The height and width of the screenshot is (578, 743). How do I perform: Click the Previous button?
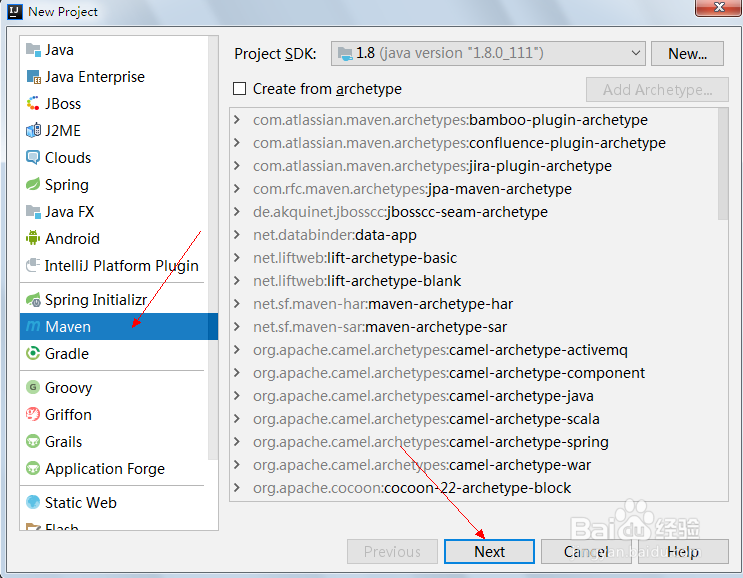[392, 551]
